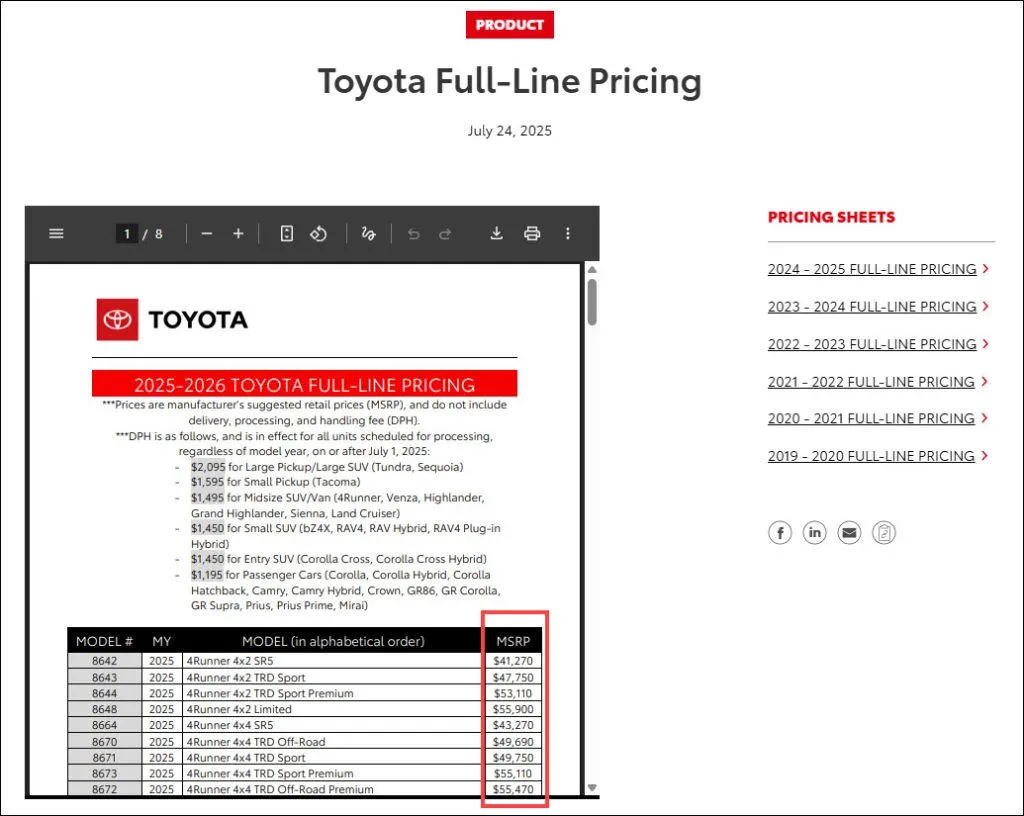Open 2022 - 2023 Full-Line Pricing link
The image size is (1024, 816).
click(x=872, y=344)
